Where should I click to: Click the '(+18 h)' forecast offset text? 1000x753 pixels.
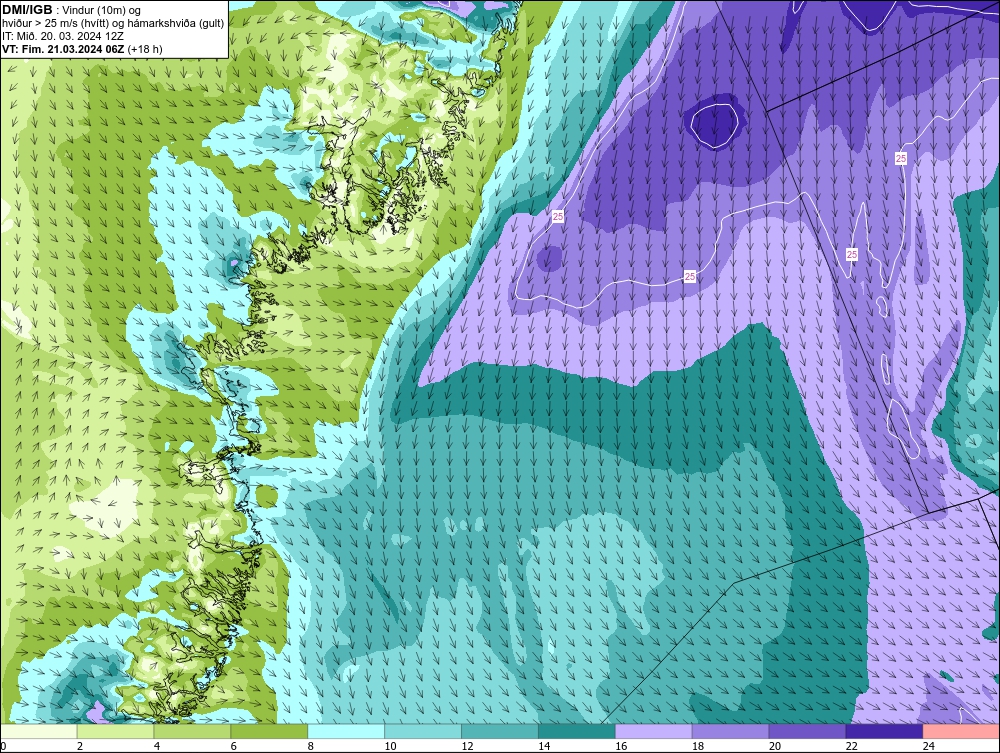point(145,49)
